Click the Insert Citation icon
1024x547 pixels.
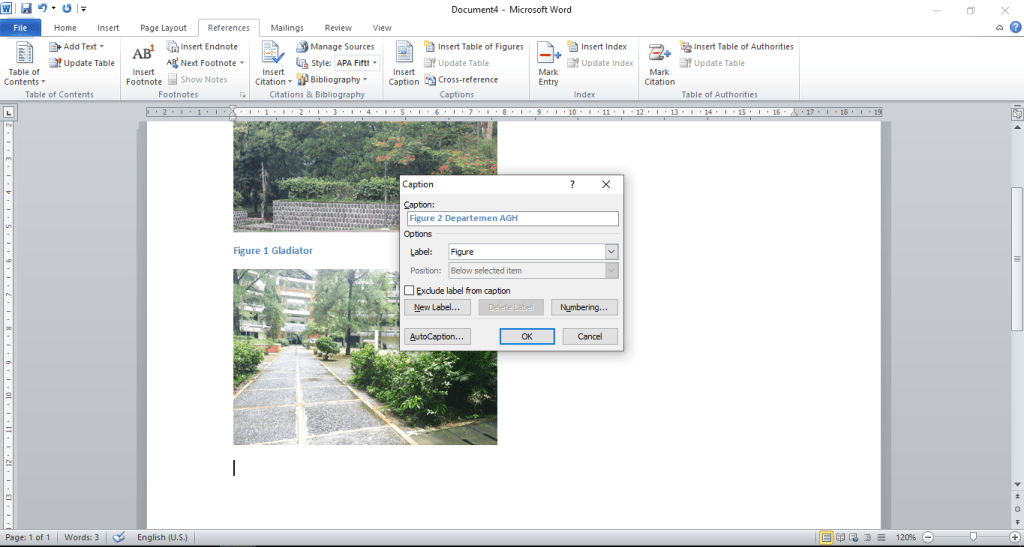[x=272, y=54]
